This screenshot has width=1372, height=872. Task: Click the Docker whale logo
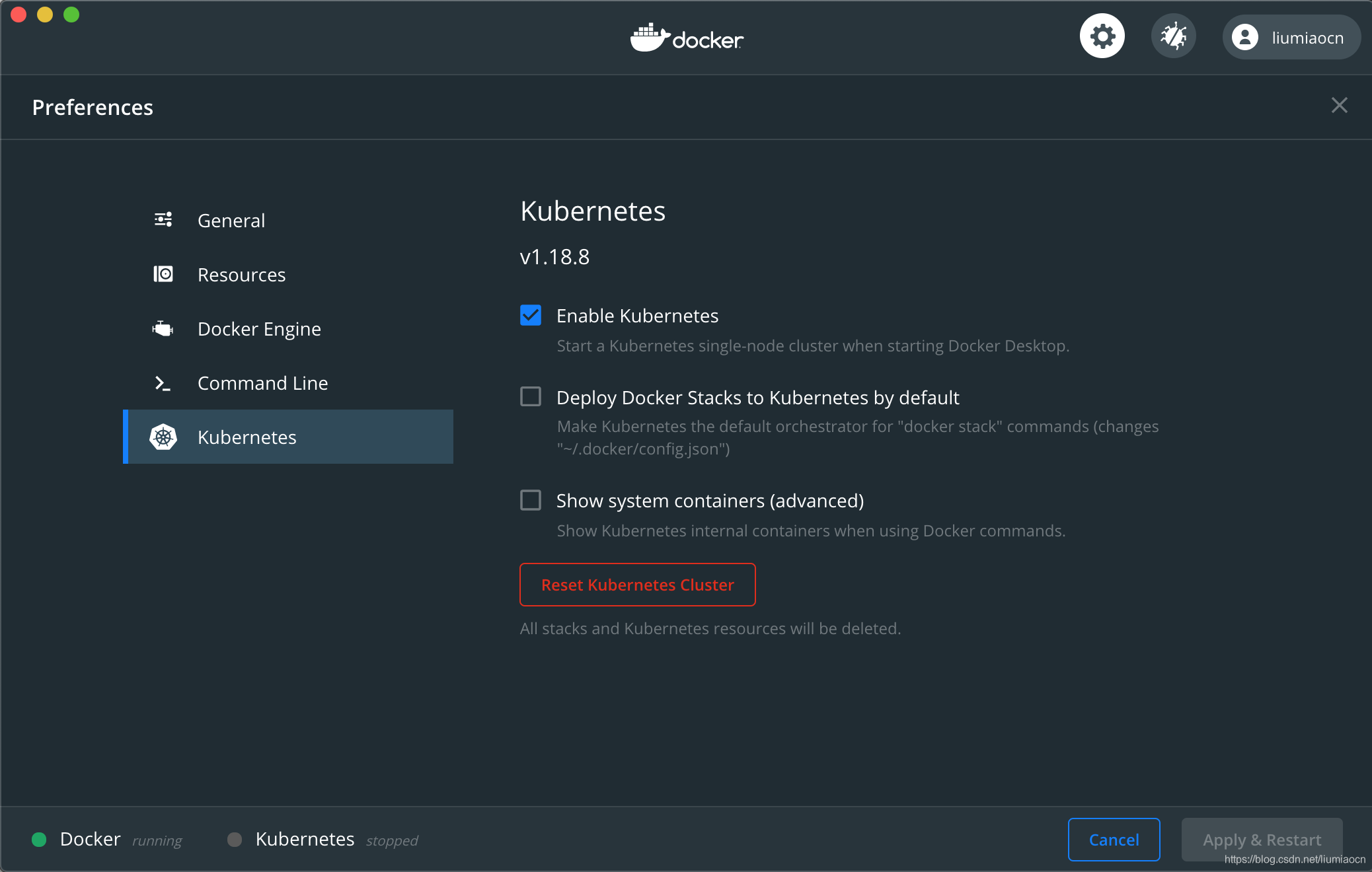687,38
